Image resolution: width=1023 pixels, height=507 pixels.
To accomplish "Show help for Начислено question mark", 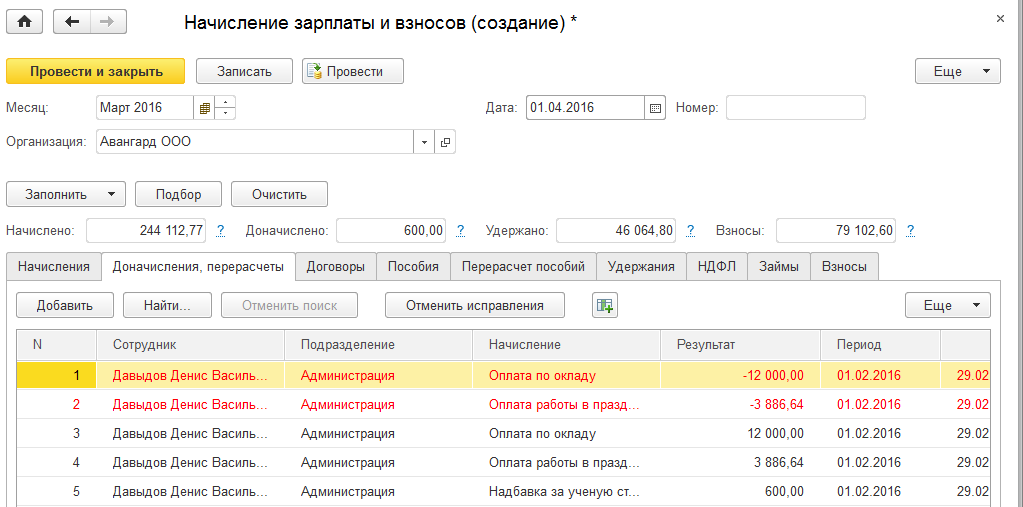I will point(221,230).
